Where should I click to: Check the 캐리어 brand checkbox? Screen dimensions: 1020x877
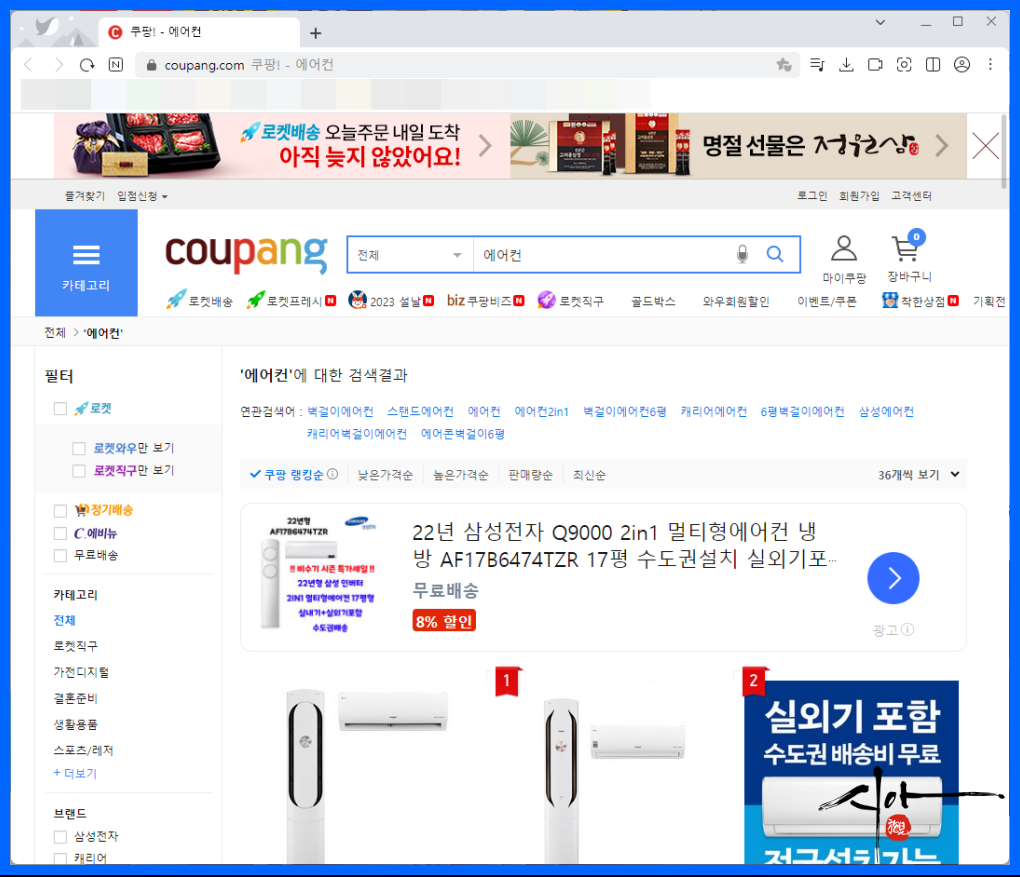[60, 859]
